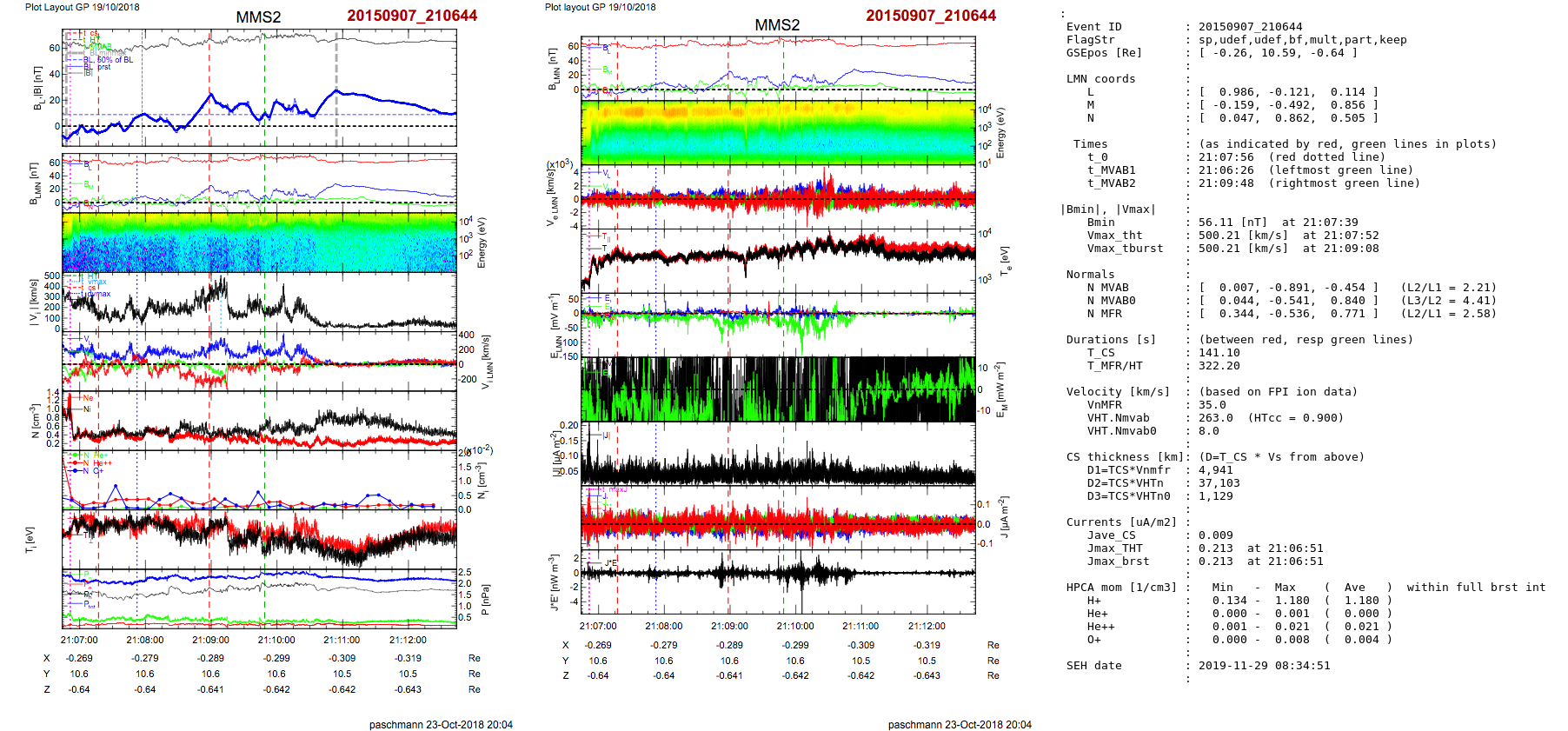Select the N MFR vector '[ 0.344, -0.536, 0.771 ]'
The height and width of the screenshot is (731, 1568).
pos(1288,314)
